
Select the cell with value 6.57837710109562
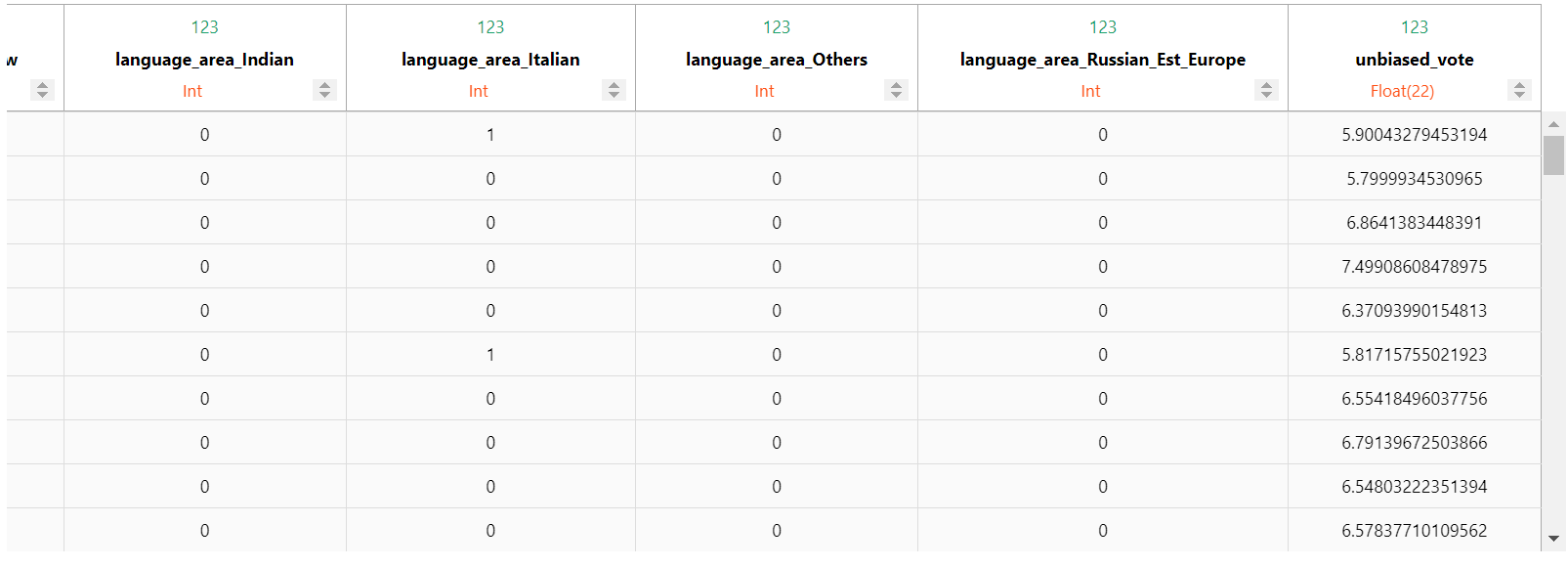tap(1415, 530)
